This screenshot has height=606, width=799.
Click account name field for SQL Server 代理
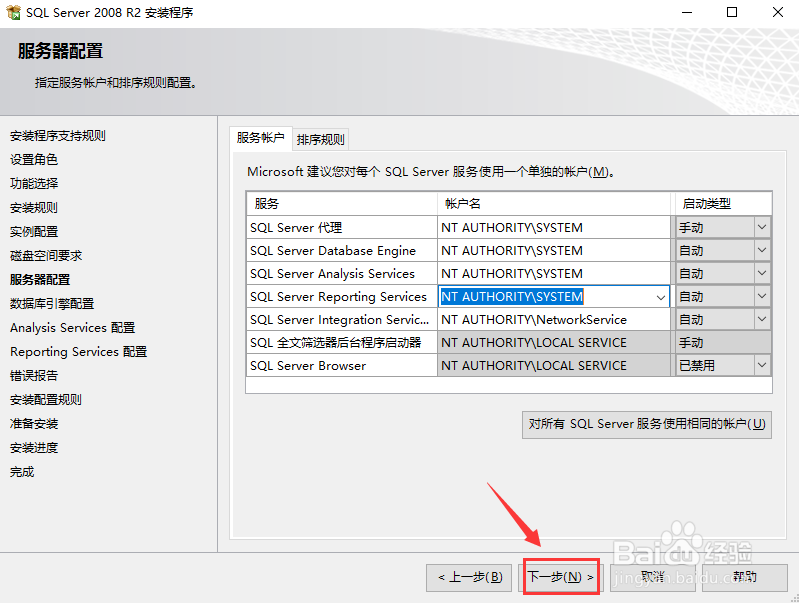[554, 227]
